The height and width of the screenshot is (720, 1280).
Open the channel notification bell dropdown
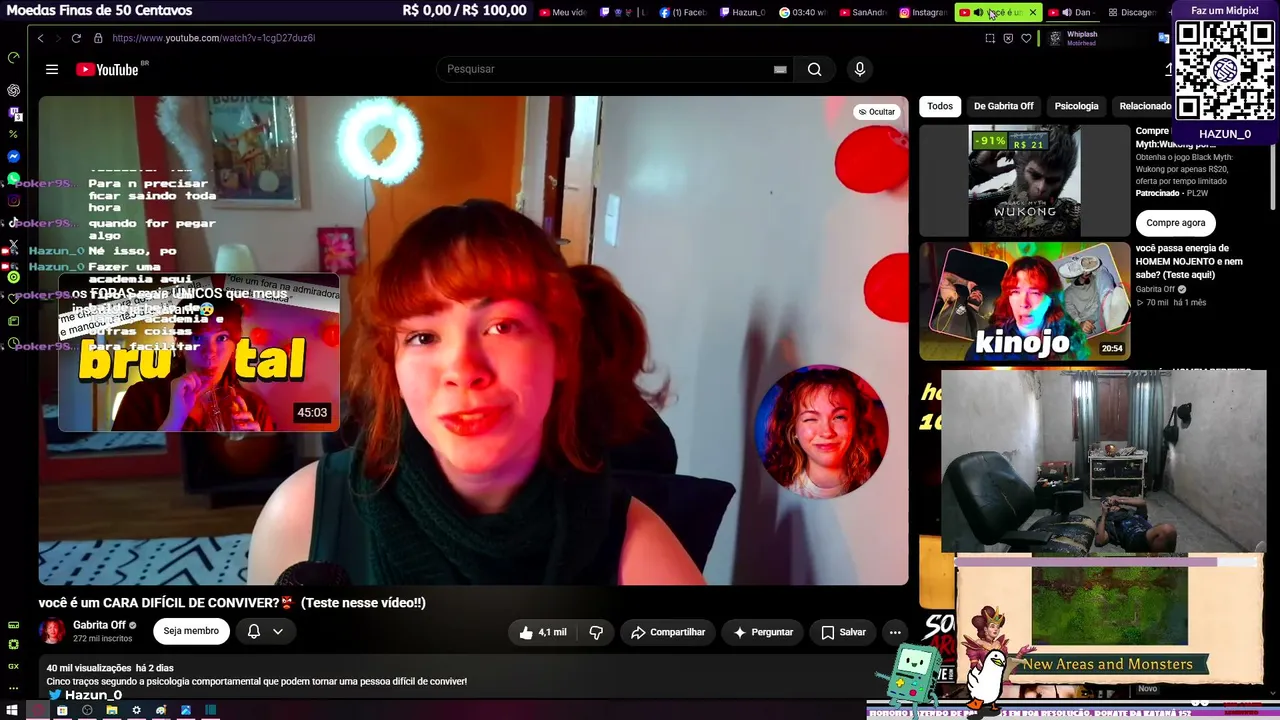pyautogui.click(x=265, y=632)
